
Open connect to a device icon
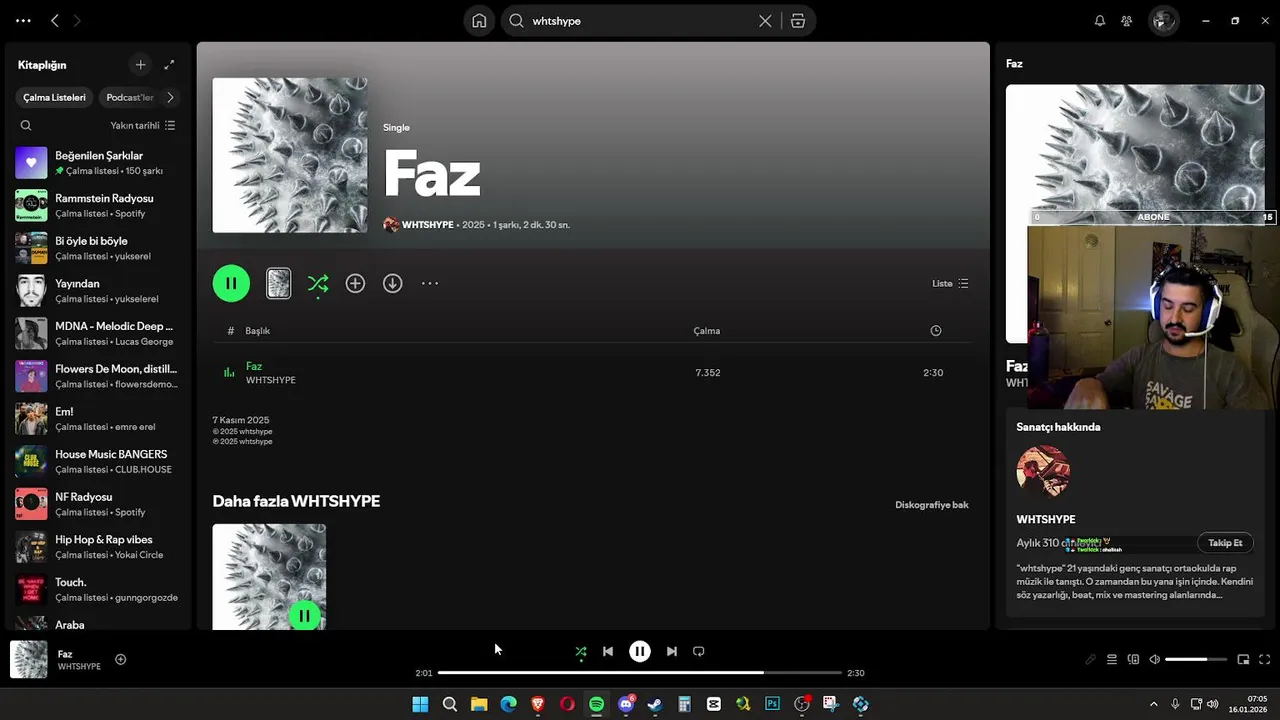point(1133,659)
